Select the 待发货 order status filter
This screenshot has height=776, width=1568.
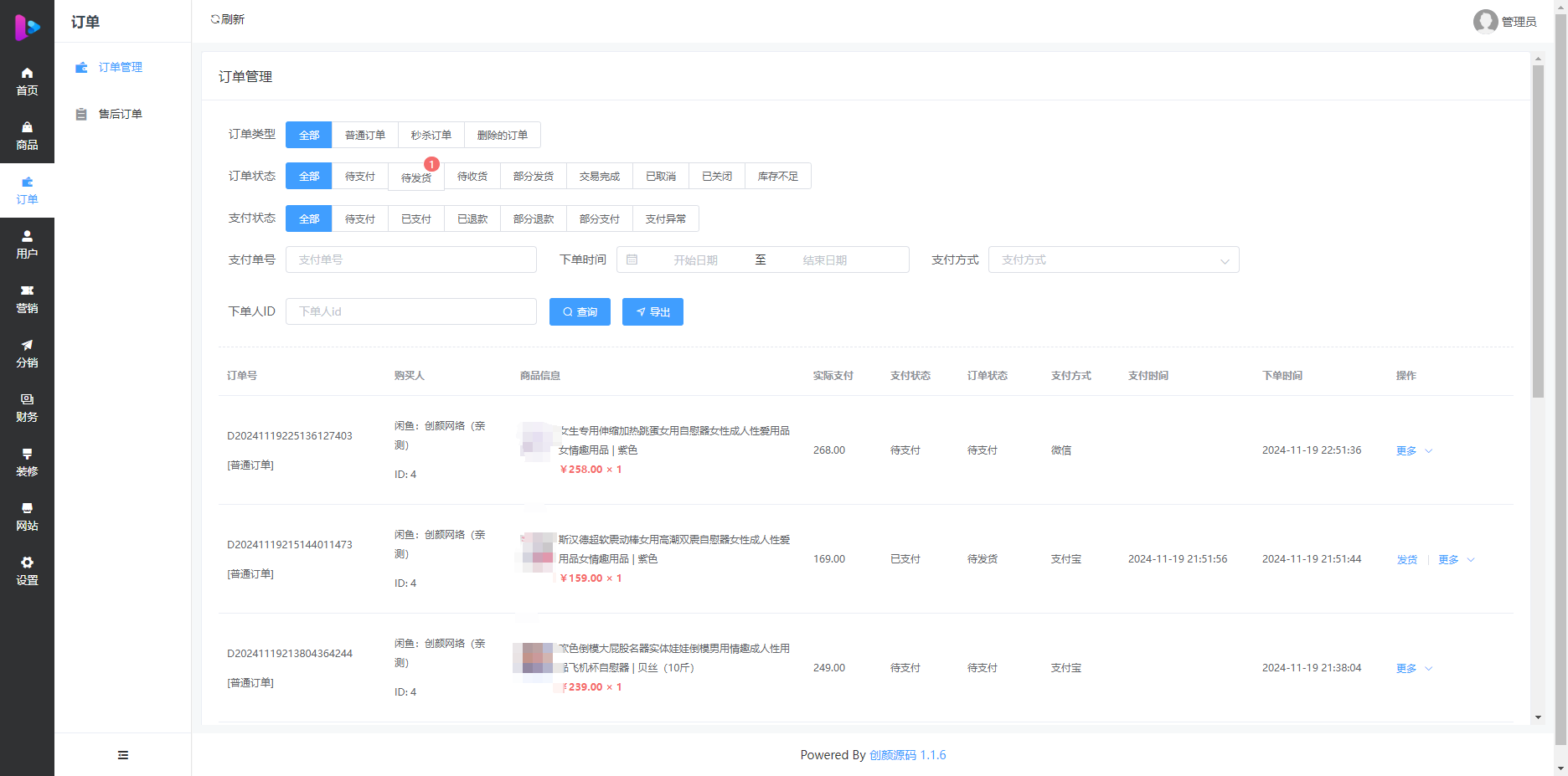tap(415, 177)
